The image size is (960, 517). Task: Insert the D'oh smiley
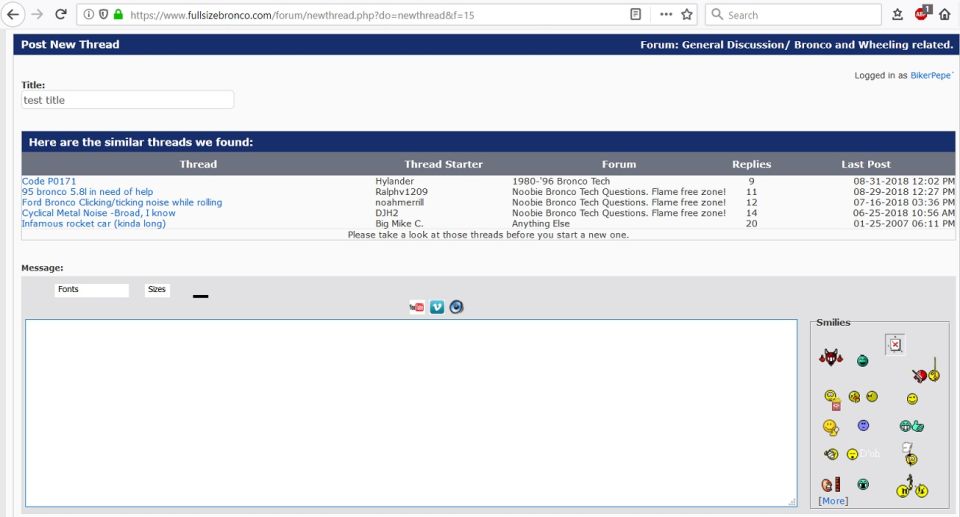863,454
